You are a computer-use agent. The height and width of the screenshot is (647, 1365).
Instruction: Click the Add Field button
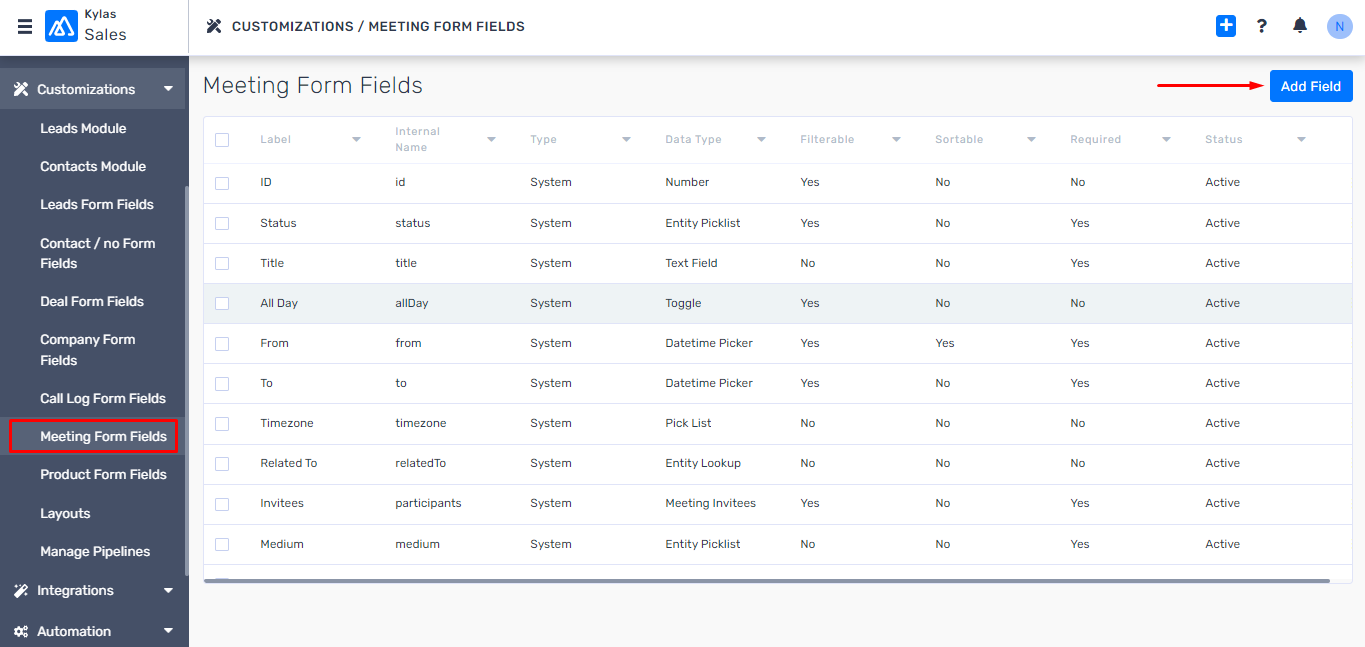click(1311, 86)
